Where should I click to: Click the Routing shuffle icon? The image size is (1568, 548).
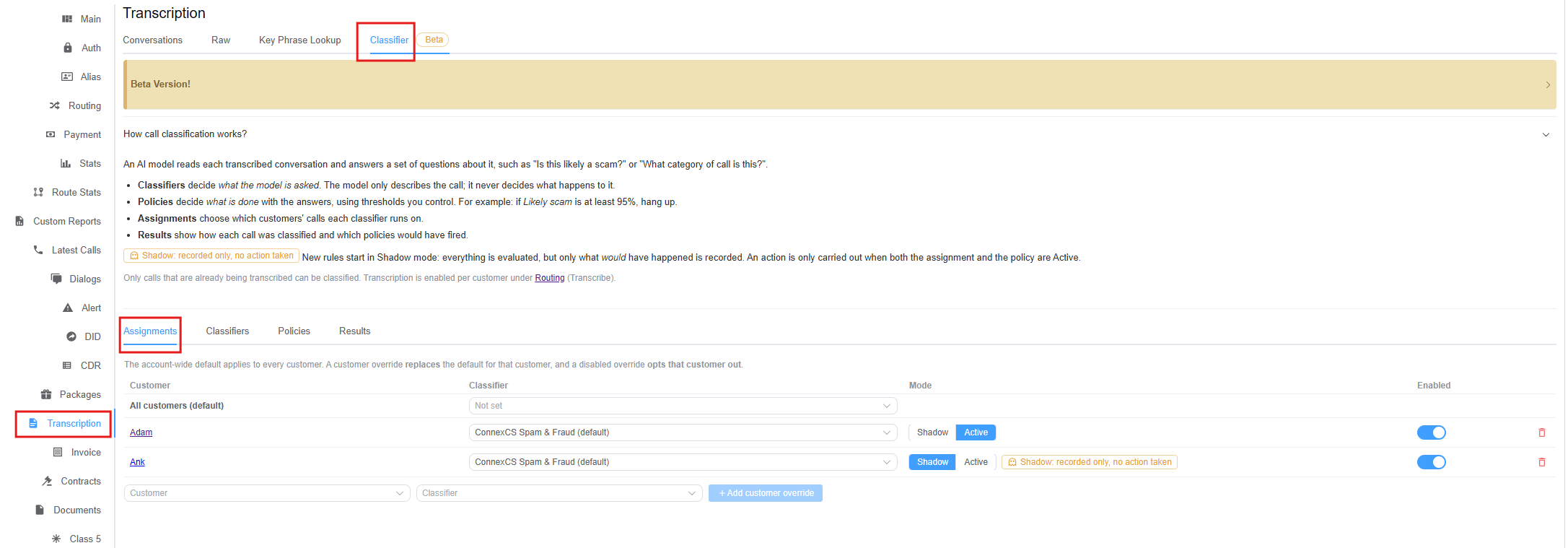click(55, 105)
